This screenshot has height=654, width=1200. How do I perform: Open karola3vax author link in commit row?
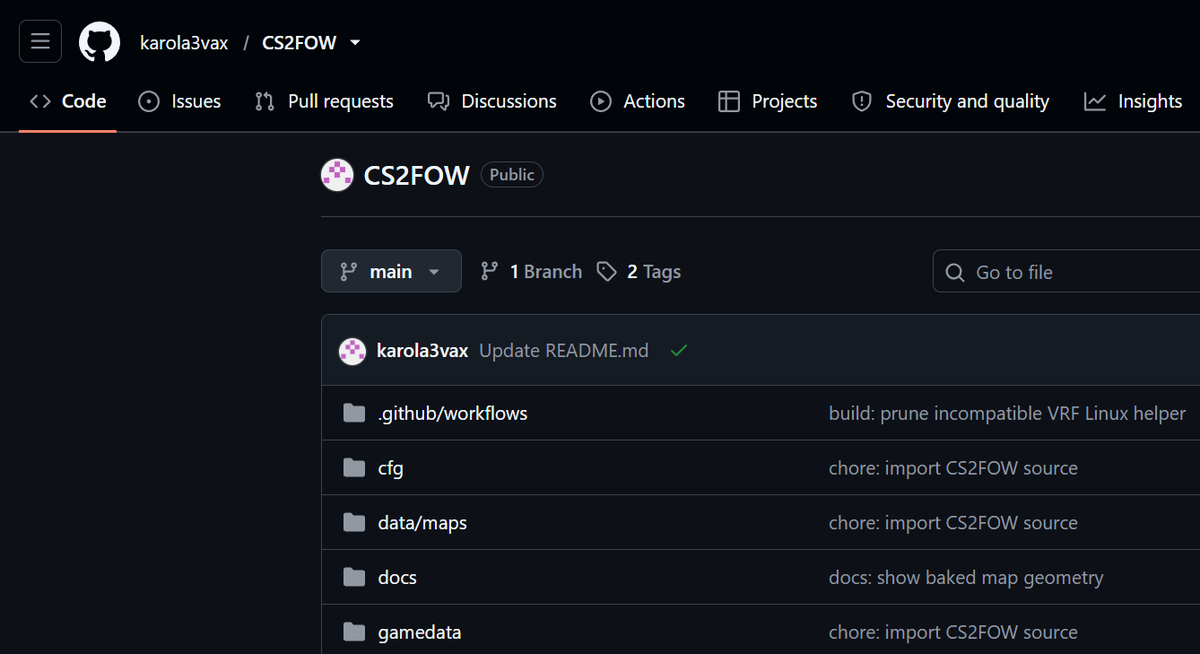[422, 351]
